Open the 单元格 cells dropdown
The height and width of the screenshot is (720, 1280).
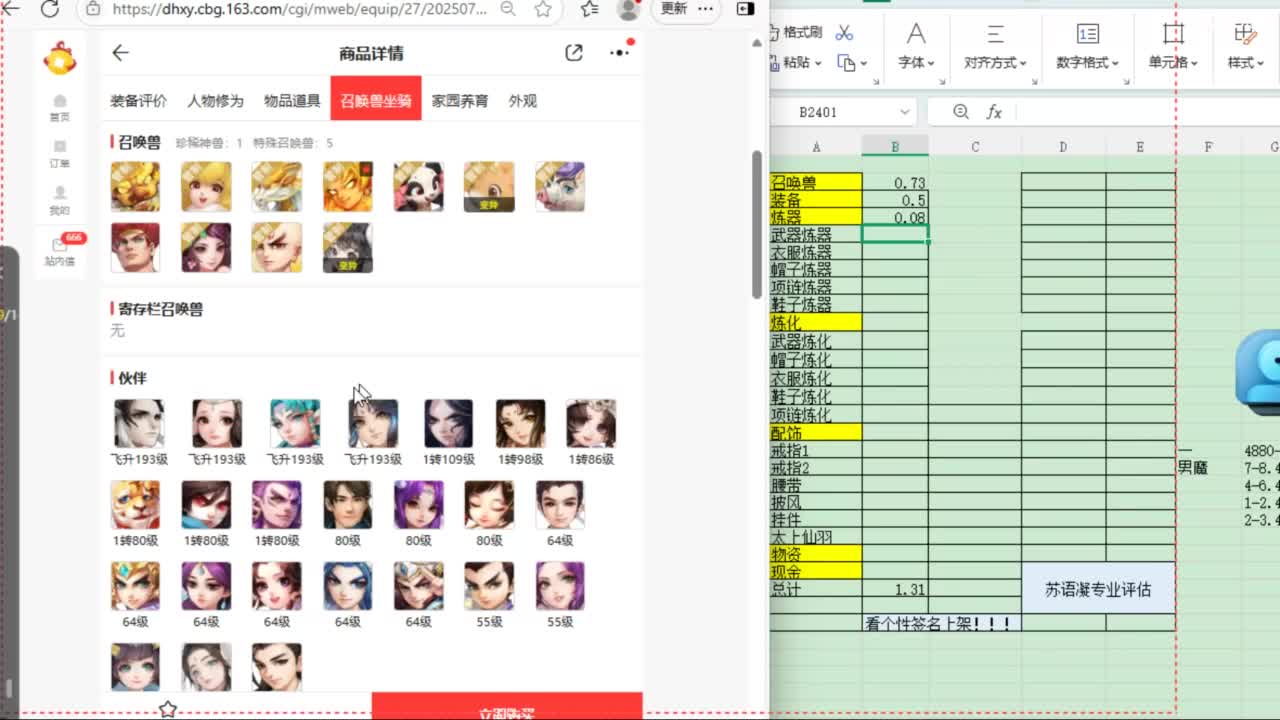(1174, 47)
